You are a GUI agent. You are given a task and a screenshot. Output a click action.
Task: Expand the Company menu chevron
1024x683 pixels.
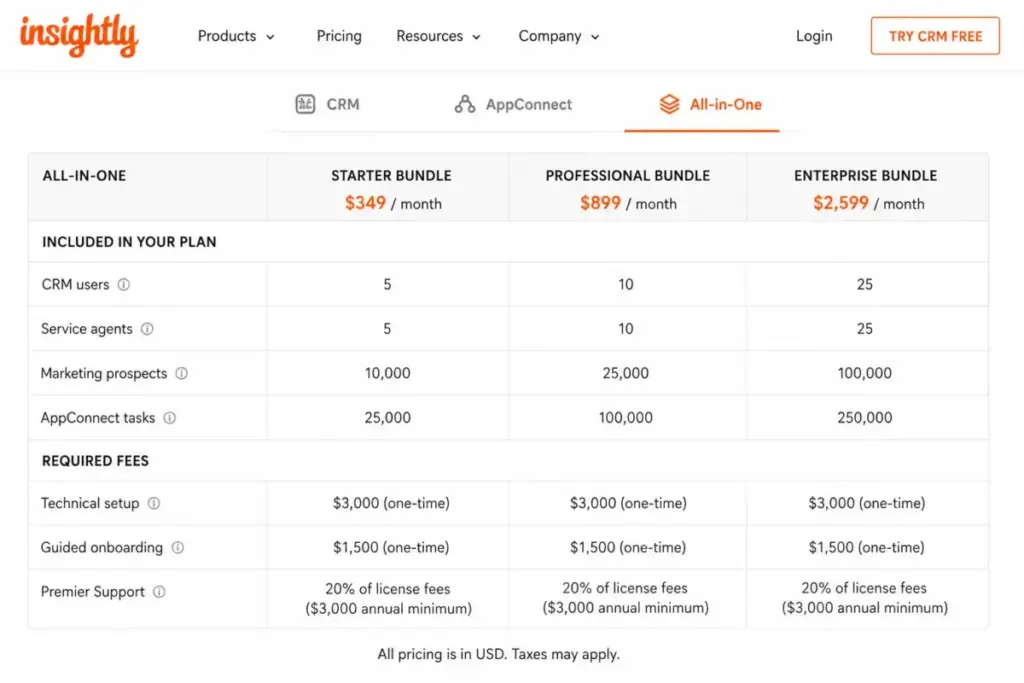(595, 37)
